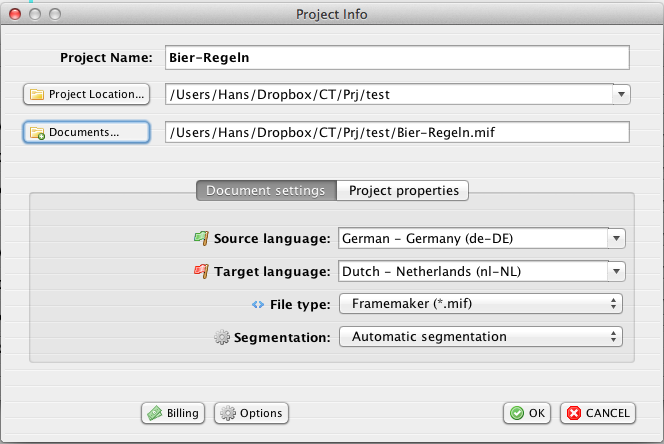Click the green checkmark icon on OK

tap(516, 413)
